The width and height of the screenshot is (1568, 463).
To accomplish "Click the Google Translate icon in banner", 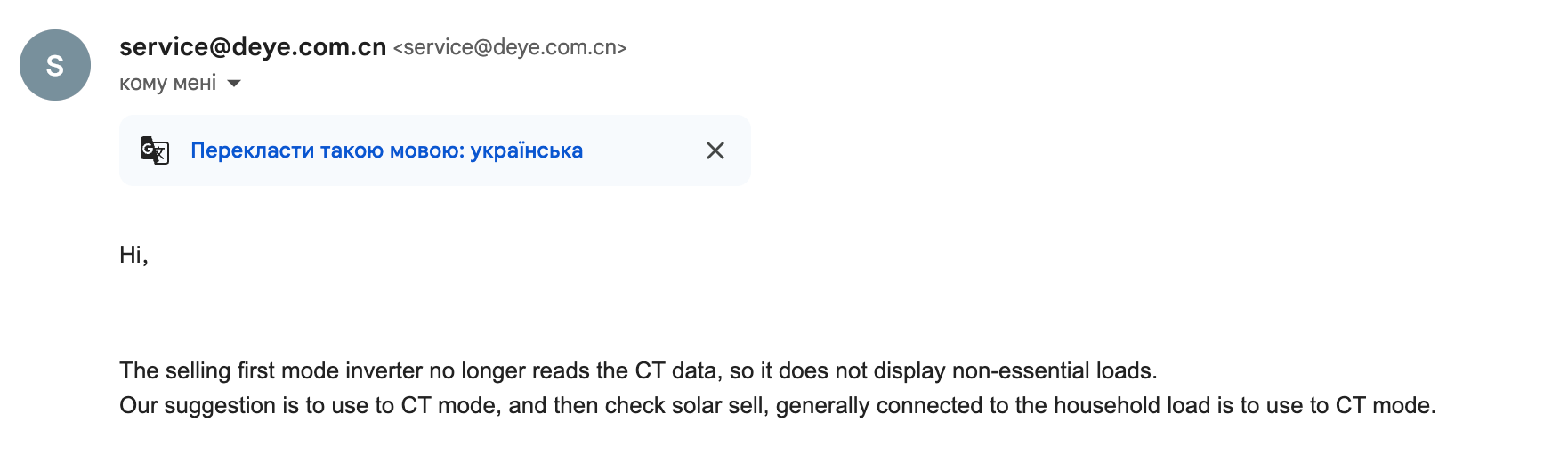I will (x=155, y=150).
